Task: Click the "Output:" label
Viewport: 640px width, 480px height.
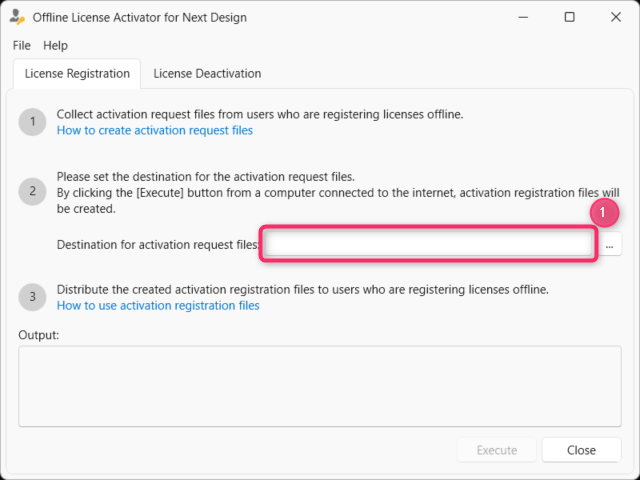Action: click(x=39, y=335)
